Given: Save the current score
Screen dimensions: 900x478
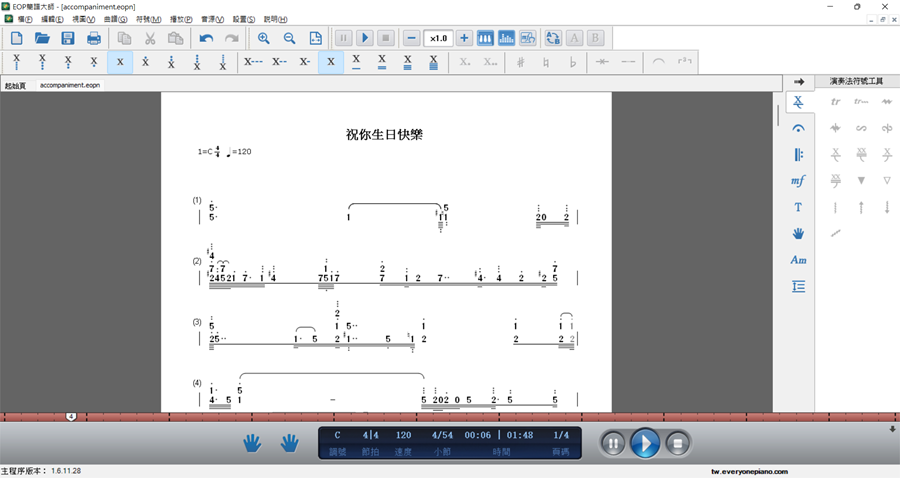Looking at the screenshot, I should 68,38.
